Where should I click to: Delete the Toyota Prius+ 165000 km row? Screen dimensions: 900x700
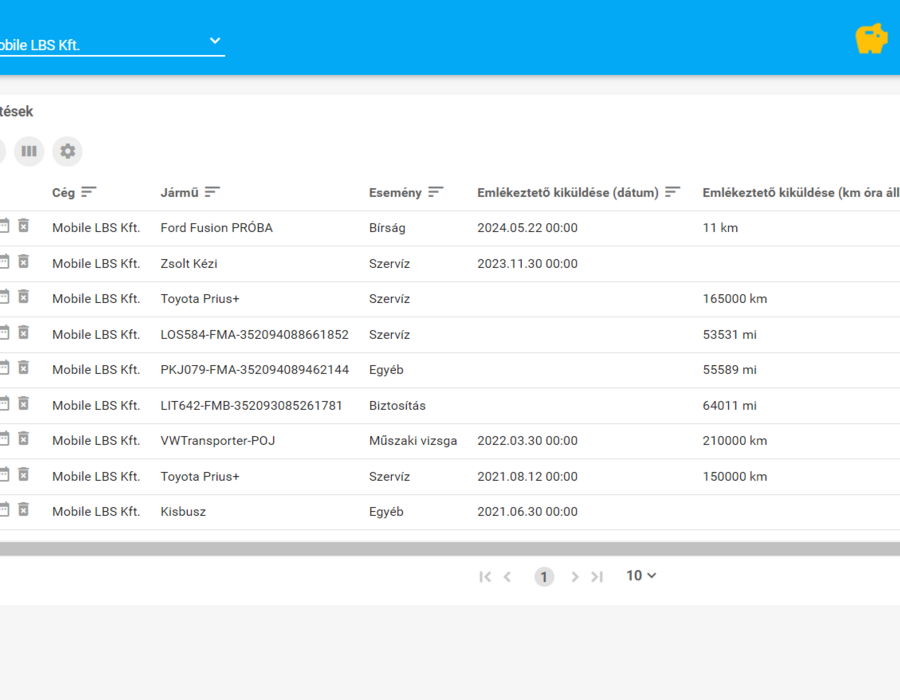[x=24, y=297]
